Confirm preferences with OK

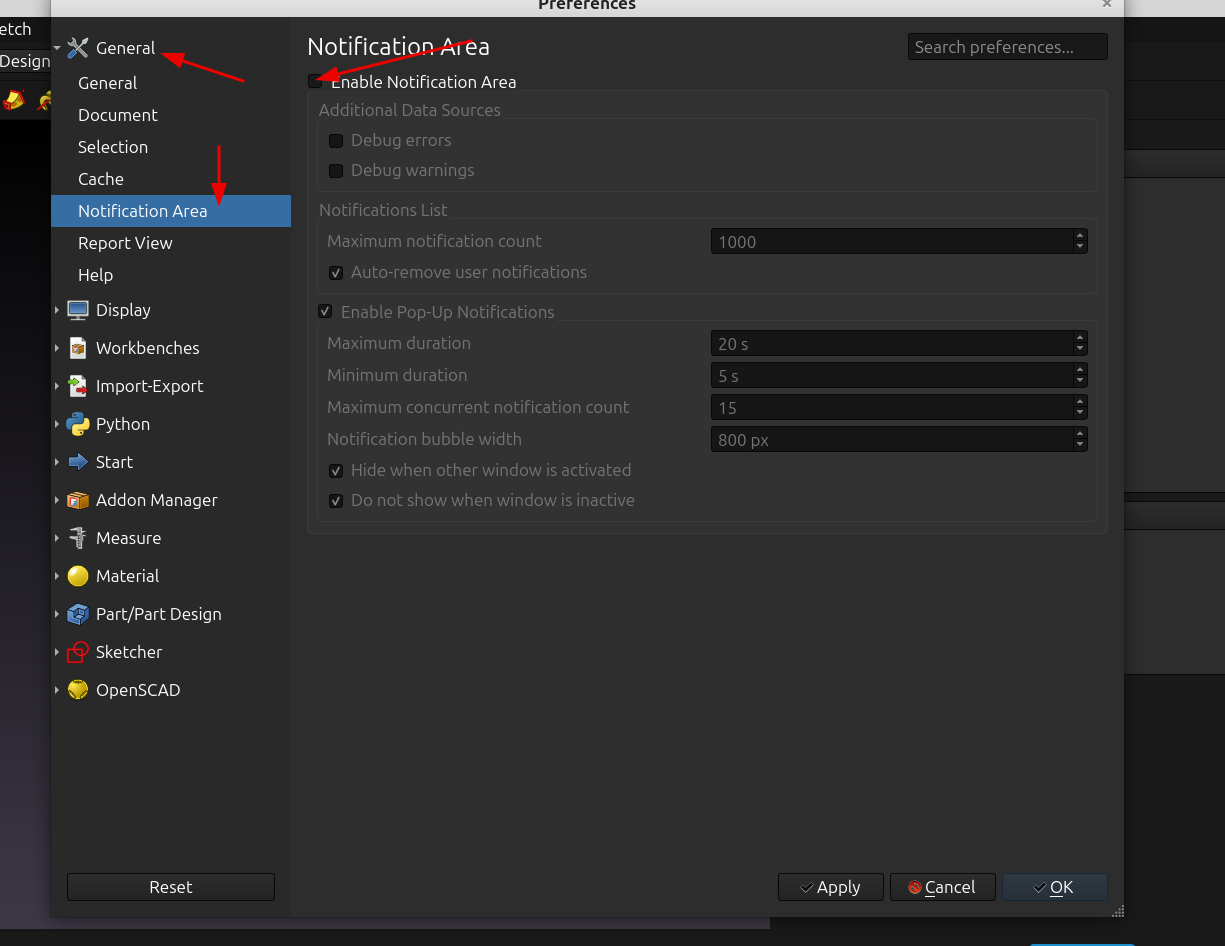click(1055, 887)
